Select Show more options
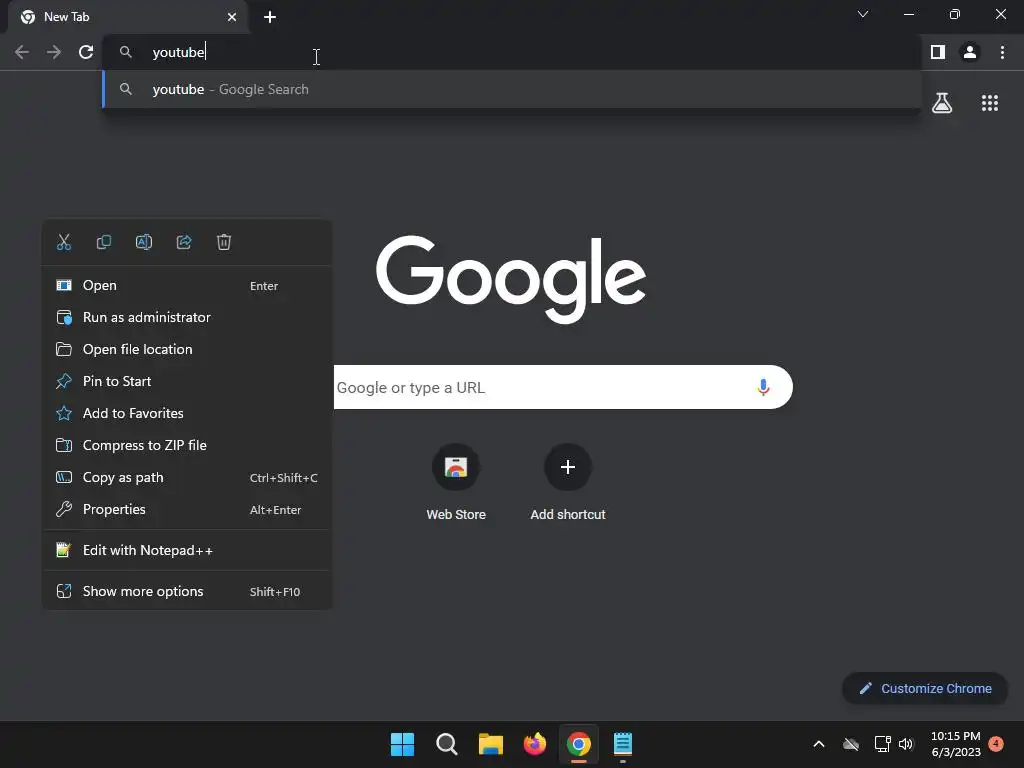 [x=187, y=592]
